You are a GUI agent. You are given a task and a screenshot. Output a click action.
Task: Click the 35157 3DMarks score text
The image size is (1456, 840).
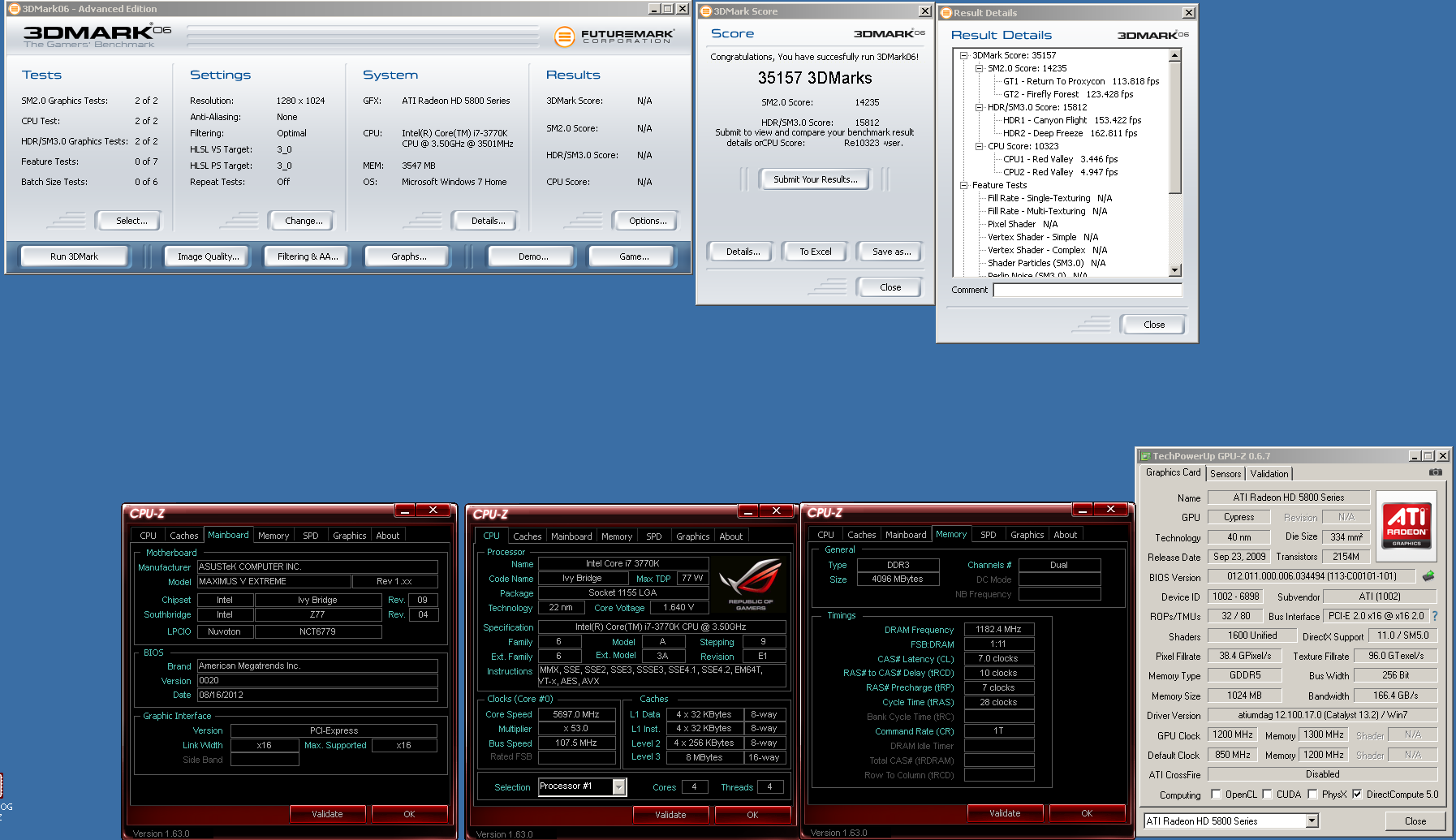tap(815, 78)
